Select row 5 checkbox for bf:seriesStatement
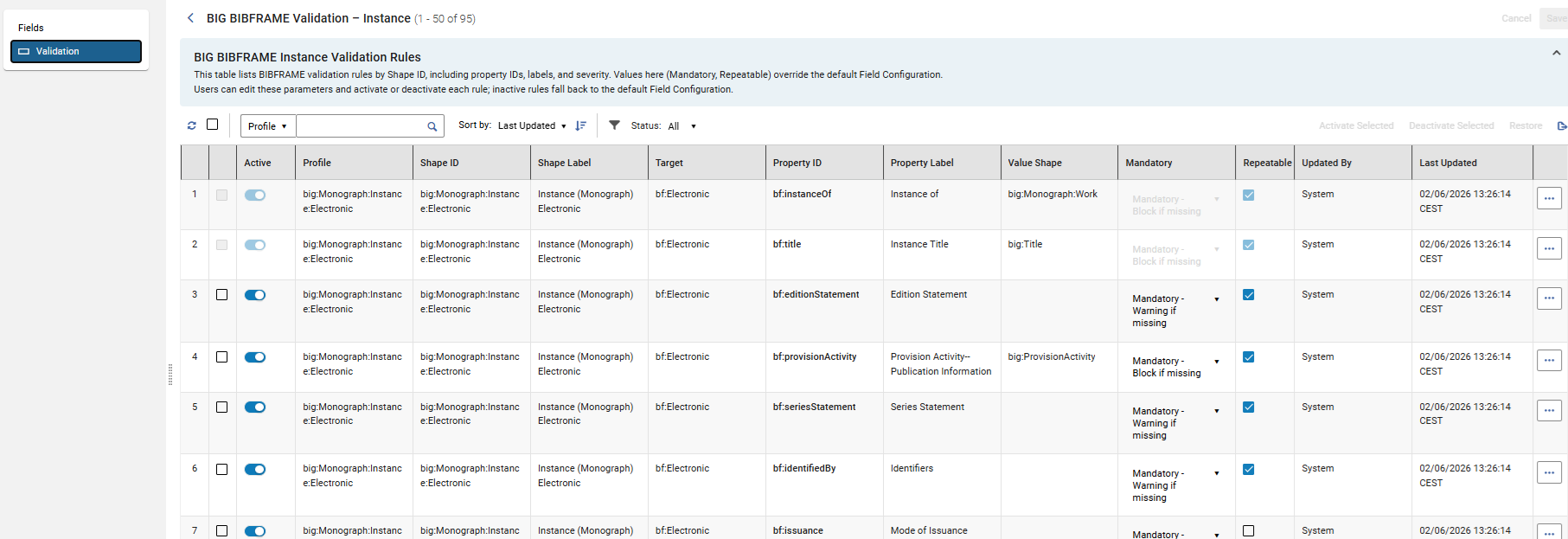This screenshot has height=539, width=1568. coord(222,407)
